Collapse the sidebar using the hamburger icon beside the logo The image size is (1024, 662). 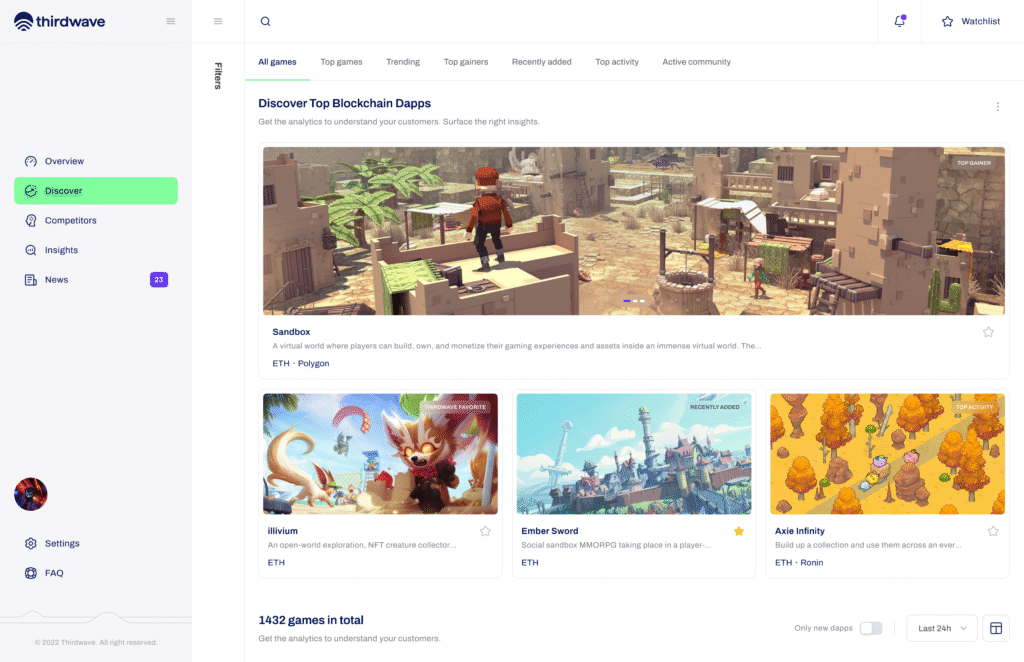click(x=170, y=22)
